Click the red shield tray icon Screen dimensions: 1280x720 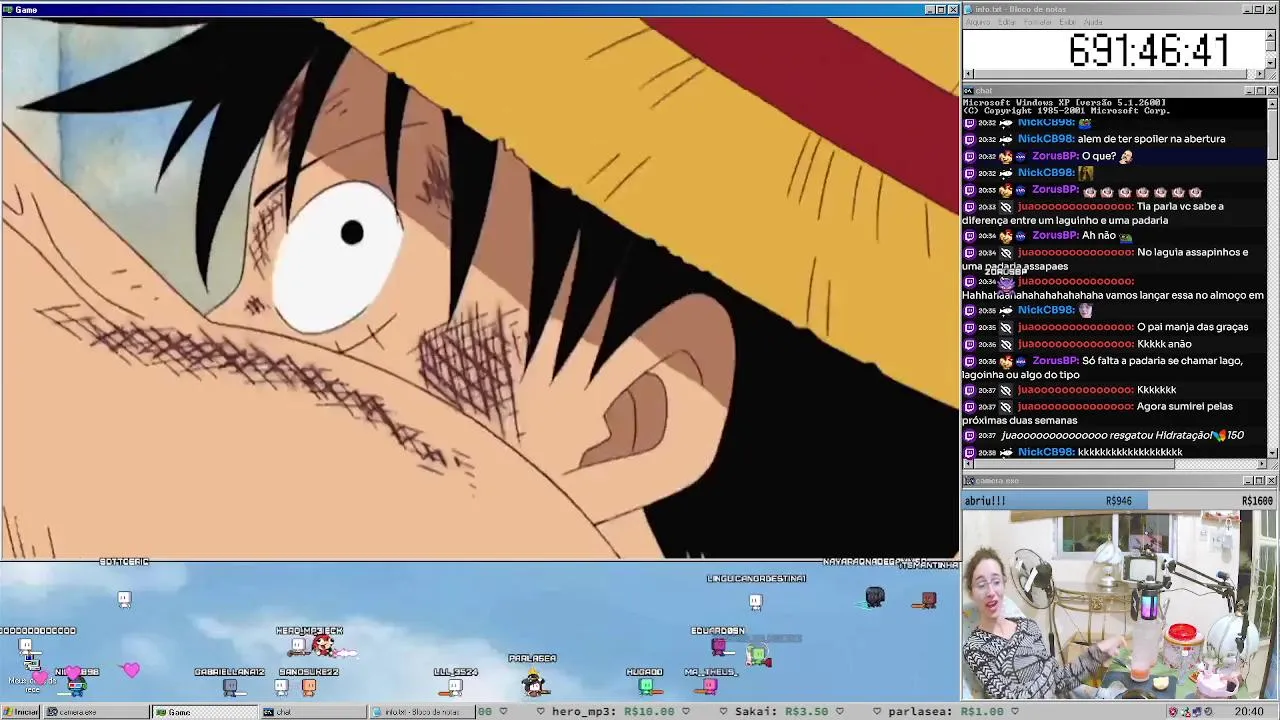tap(1173, 712)
